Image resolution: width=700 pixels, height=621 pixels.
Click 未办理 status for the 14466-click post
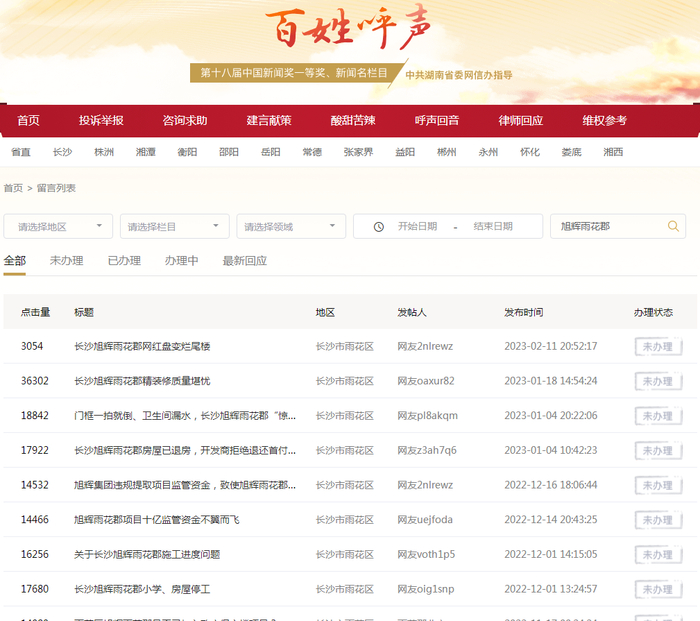(x=658, y=520)
